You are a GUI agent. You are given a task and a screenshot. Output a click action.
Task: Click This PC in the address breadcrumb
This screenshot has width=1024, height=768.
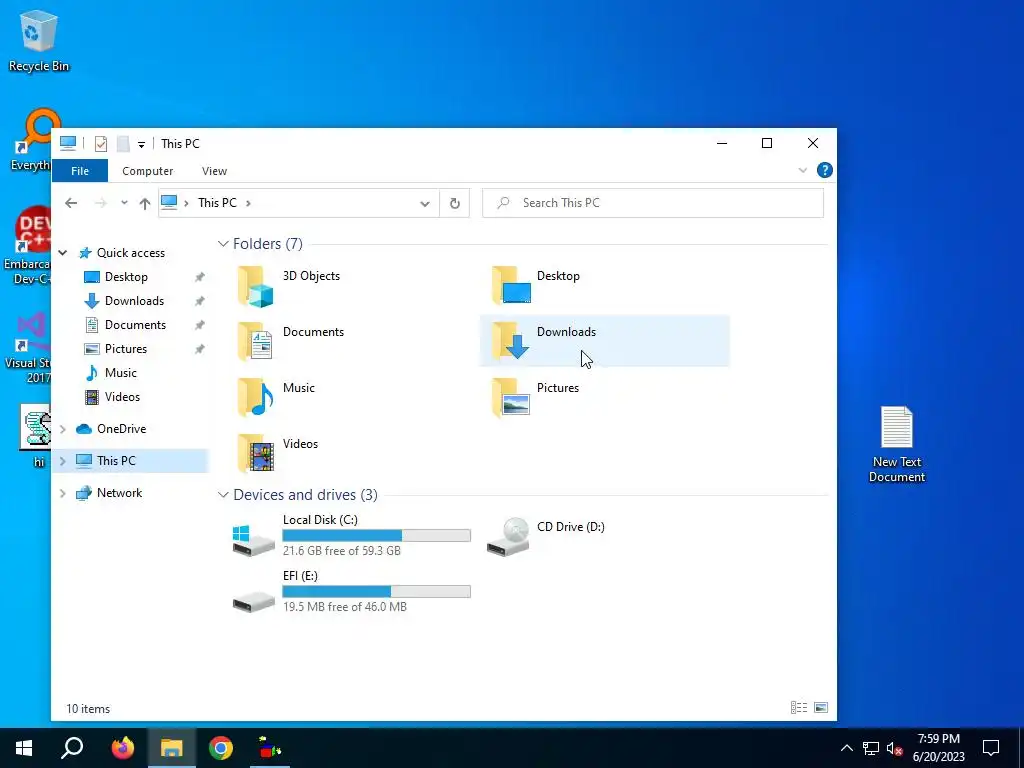217,203
